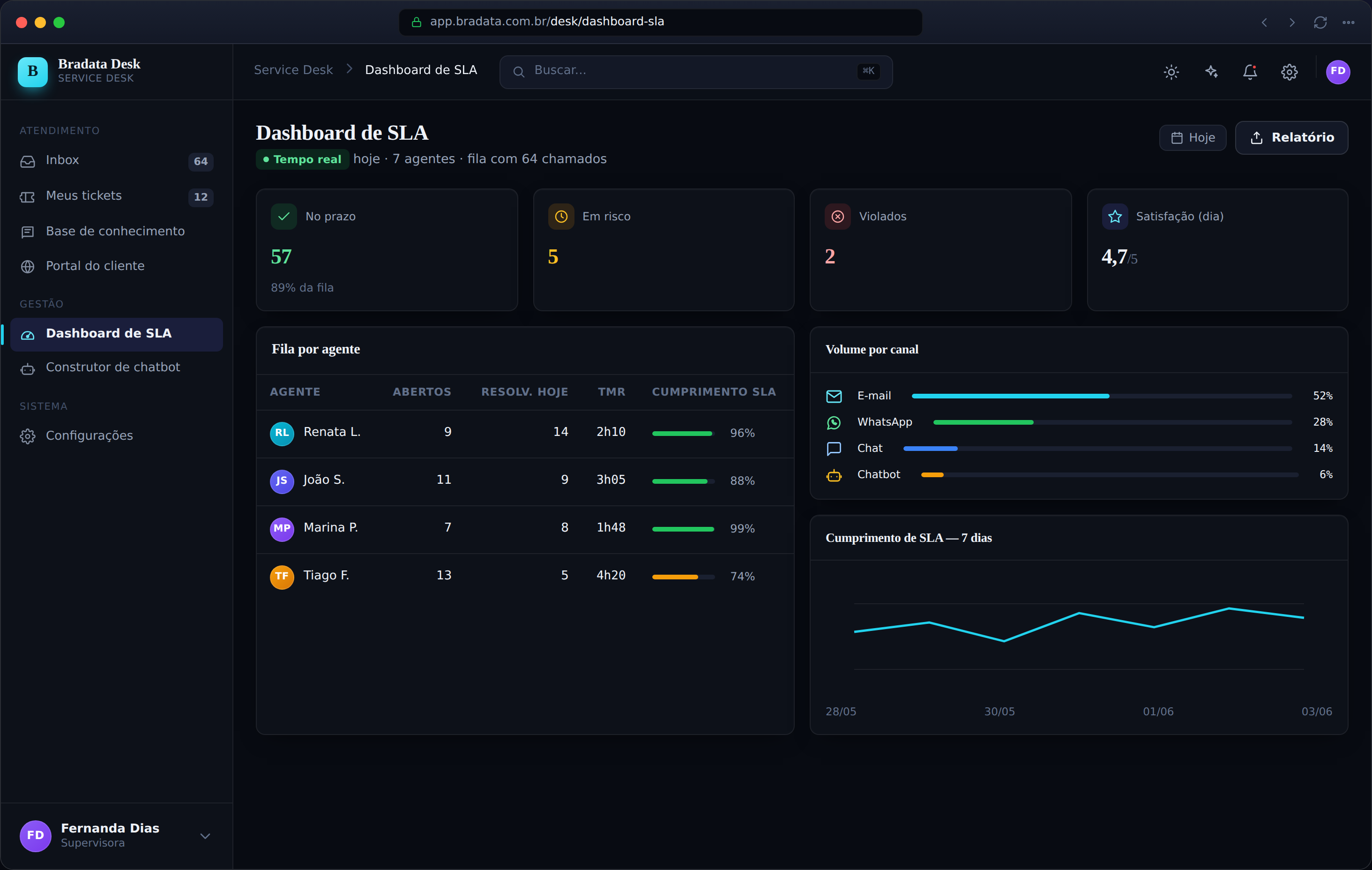1372x870 pixels.
Task: Click the Chatbot 6% volume bar
Action: coord(1109,475)
